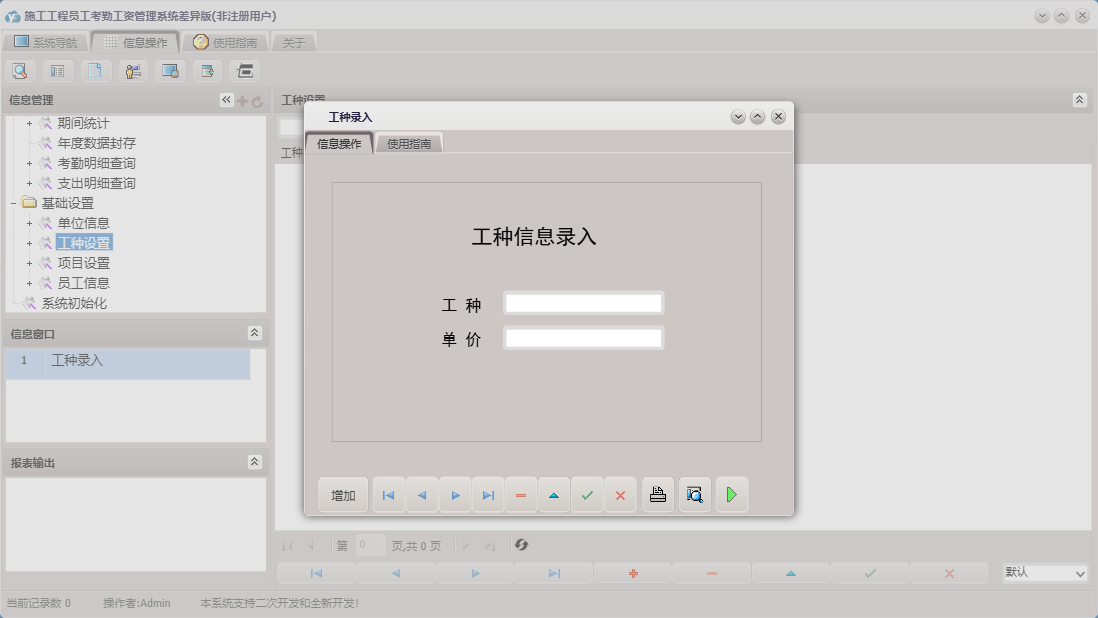Select the 工种录入 row in 信息窗口

(x=127, y=364)
